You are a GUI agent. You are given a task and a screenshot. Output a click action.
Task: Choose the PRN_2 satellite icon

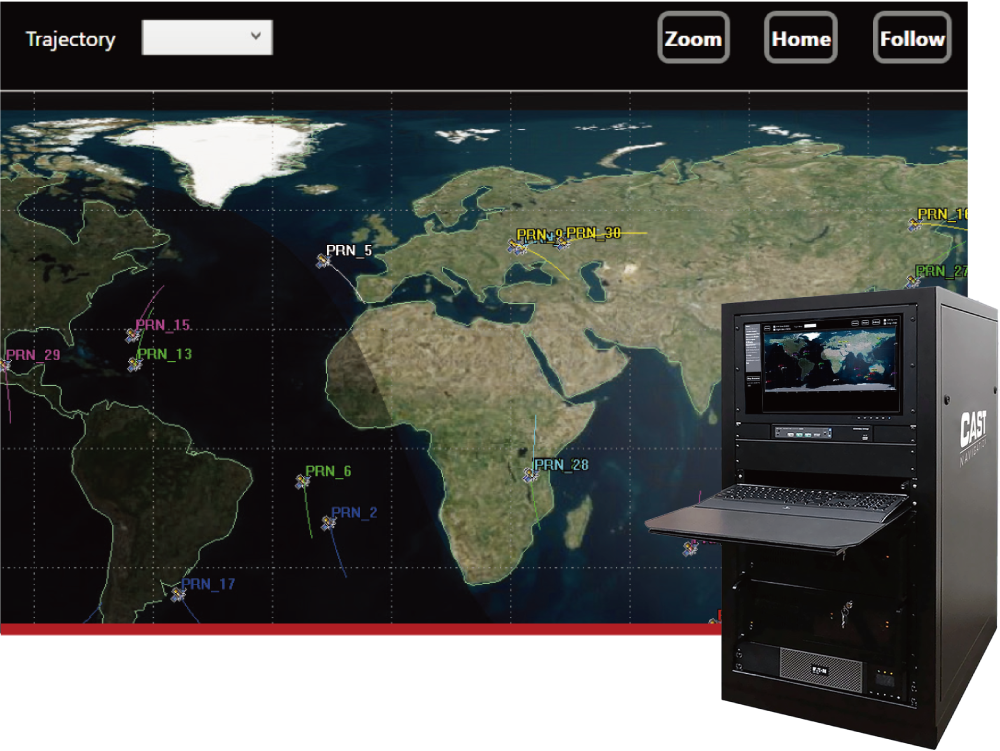328,523
